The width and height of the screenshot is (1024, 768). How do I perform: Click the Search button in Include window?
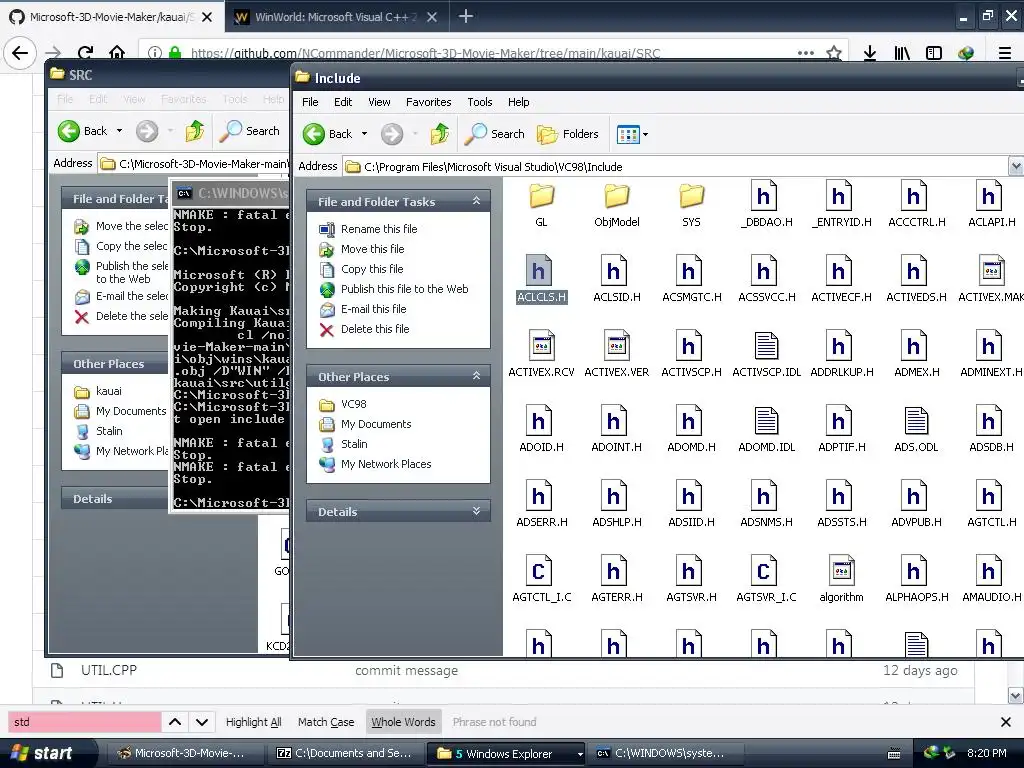494,134
